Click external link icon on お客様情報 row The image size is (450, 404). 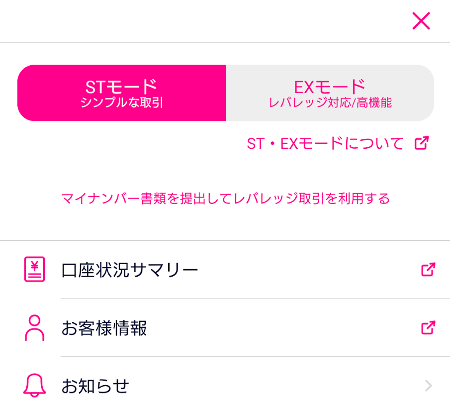coord(428,328)
